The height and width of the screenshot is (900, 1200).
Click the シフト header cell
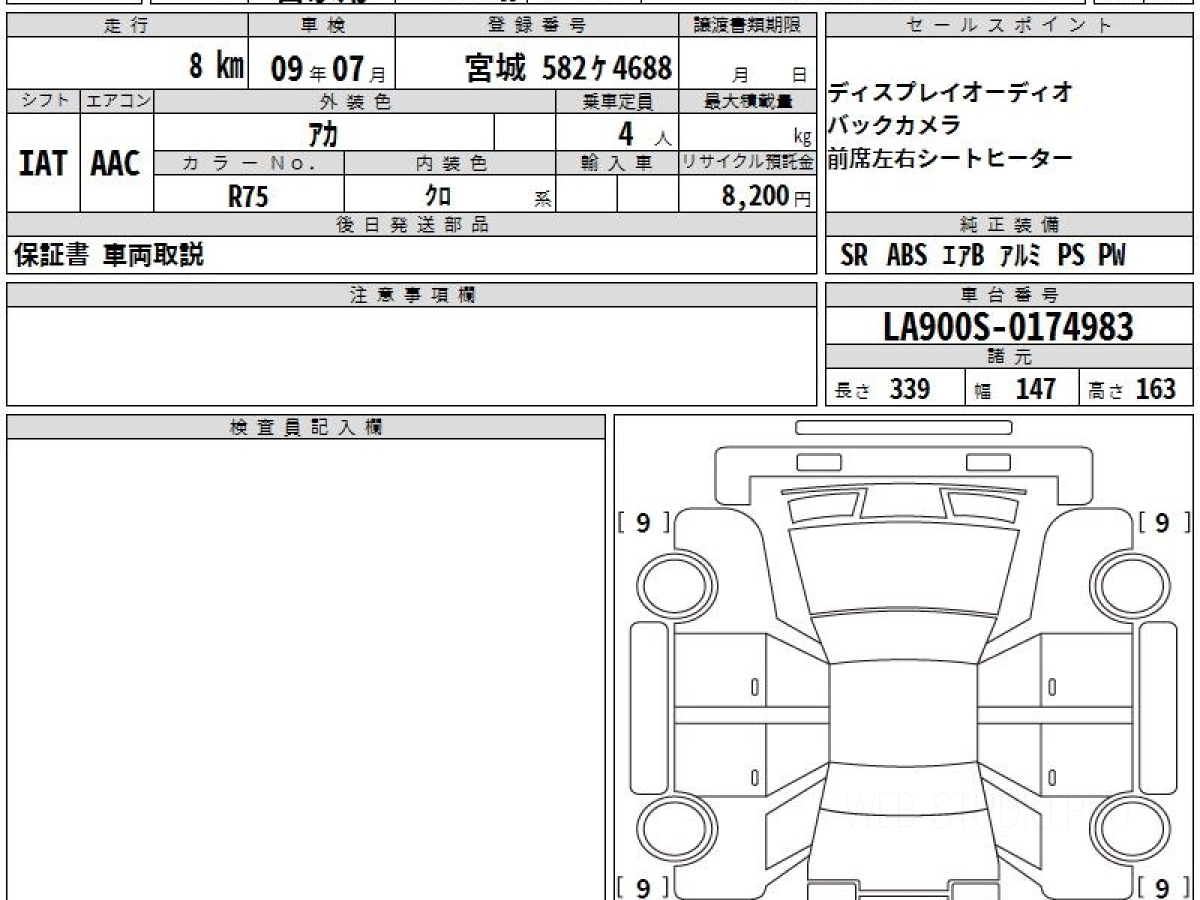pyautogui.click(x=43, y=101)
